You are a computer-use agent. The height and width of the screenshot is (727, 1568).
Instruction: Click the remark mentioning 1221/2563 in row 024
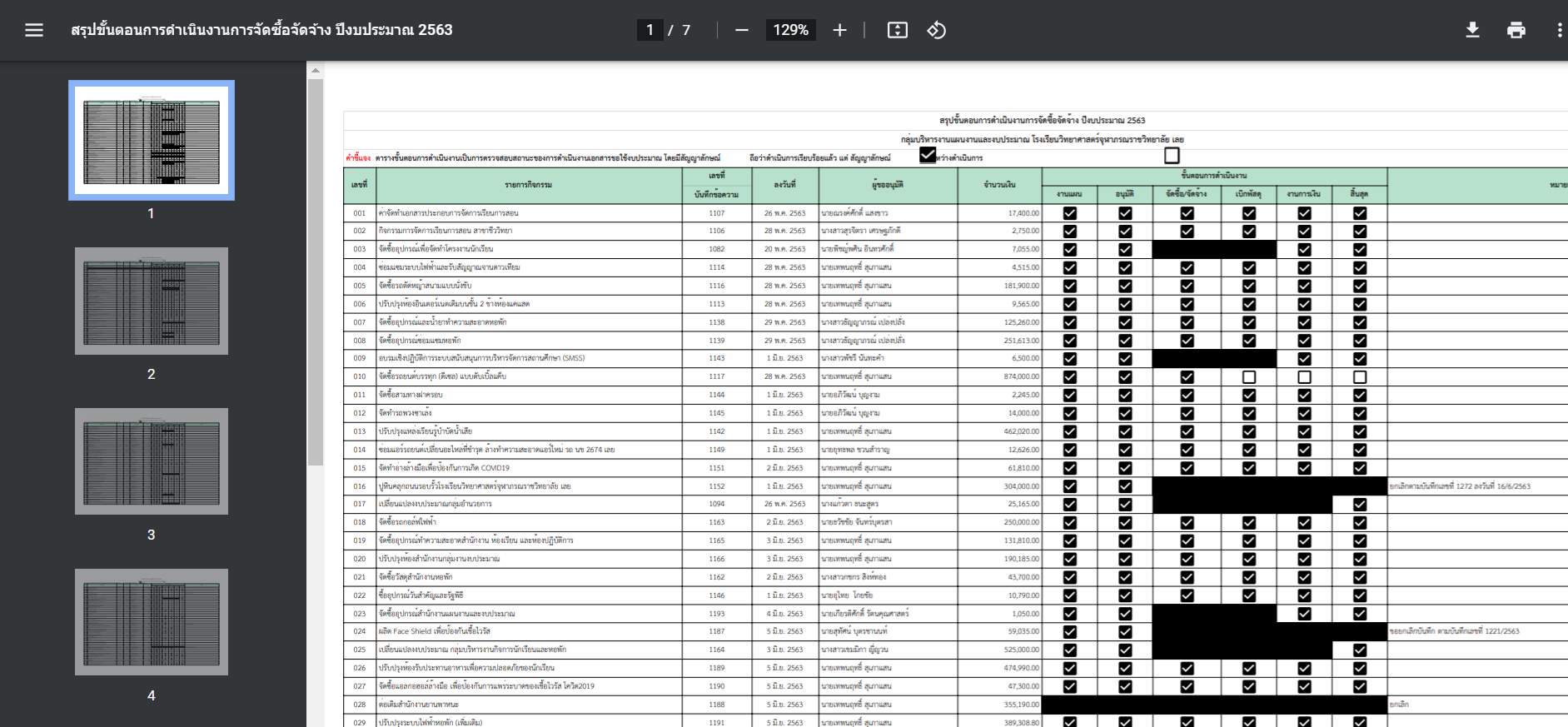pyautogui.click(x=1454, y=631)
